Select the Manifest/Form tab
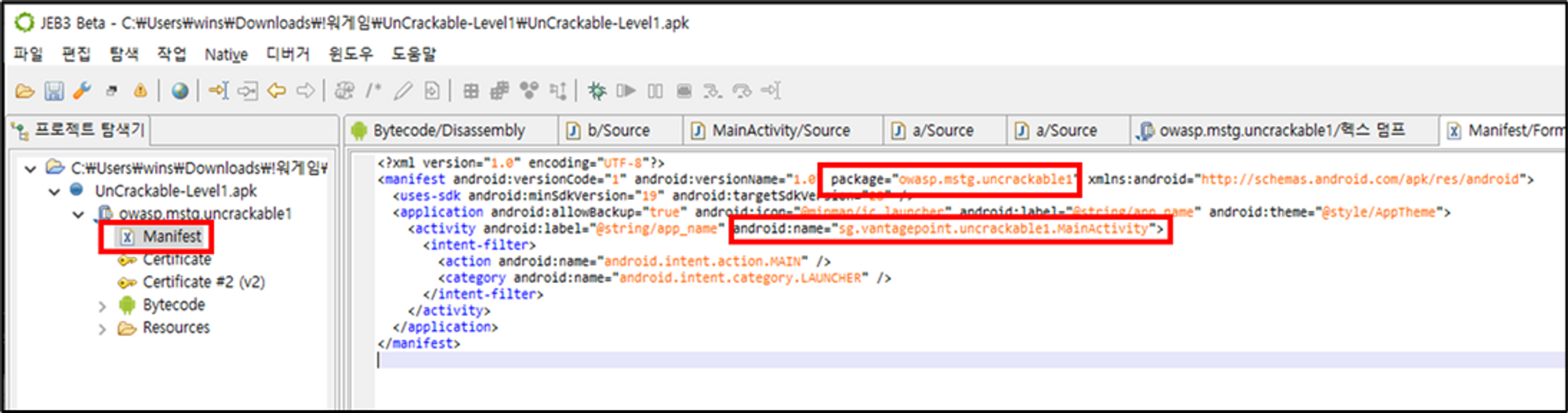 (1503, 130)
